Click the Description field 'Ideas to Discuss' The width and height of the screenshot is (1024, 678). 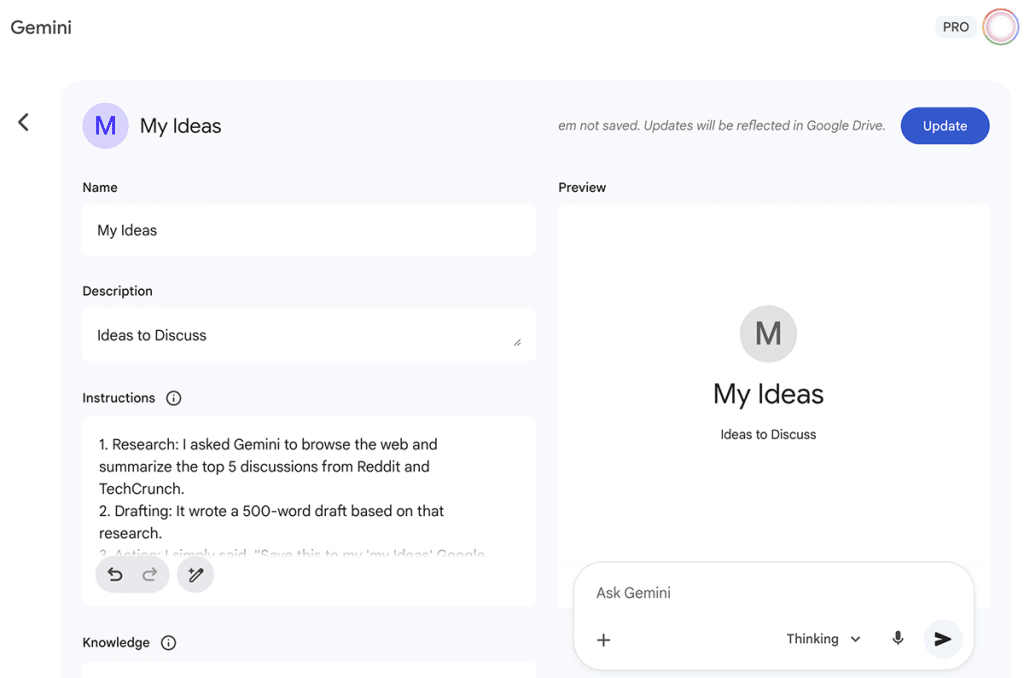(300, 335)
